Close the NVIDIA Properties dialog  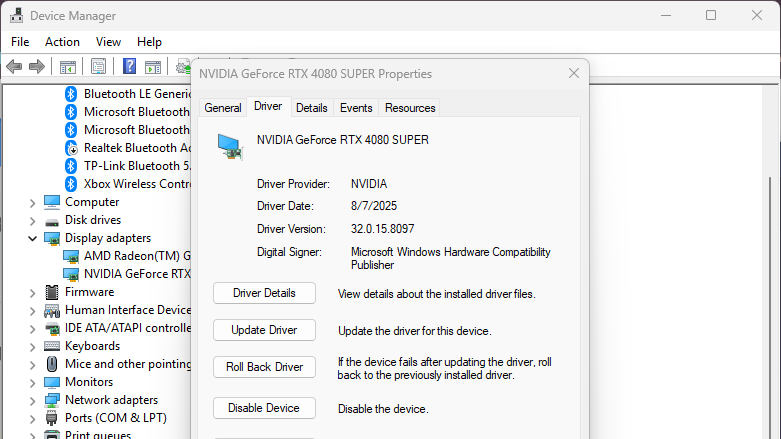click(574, 73)
